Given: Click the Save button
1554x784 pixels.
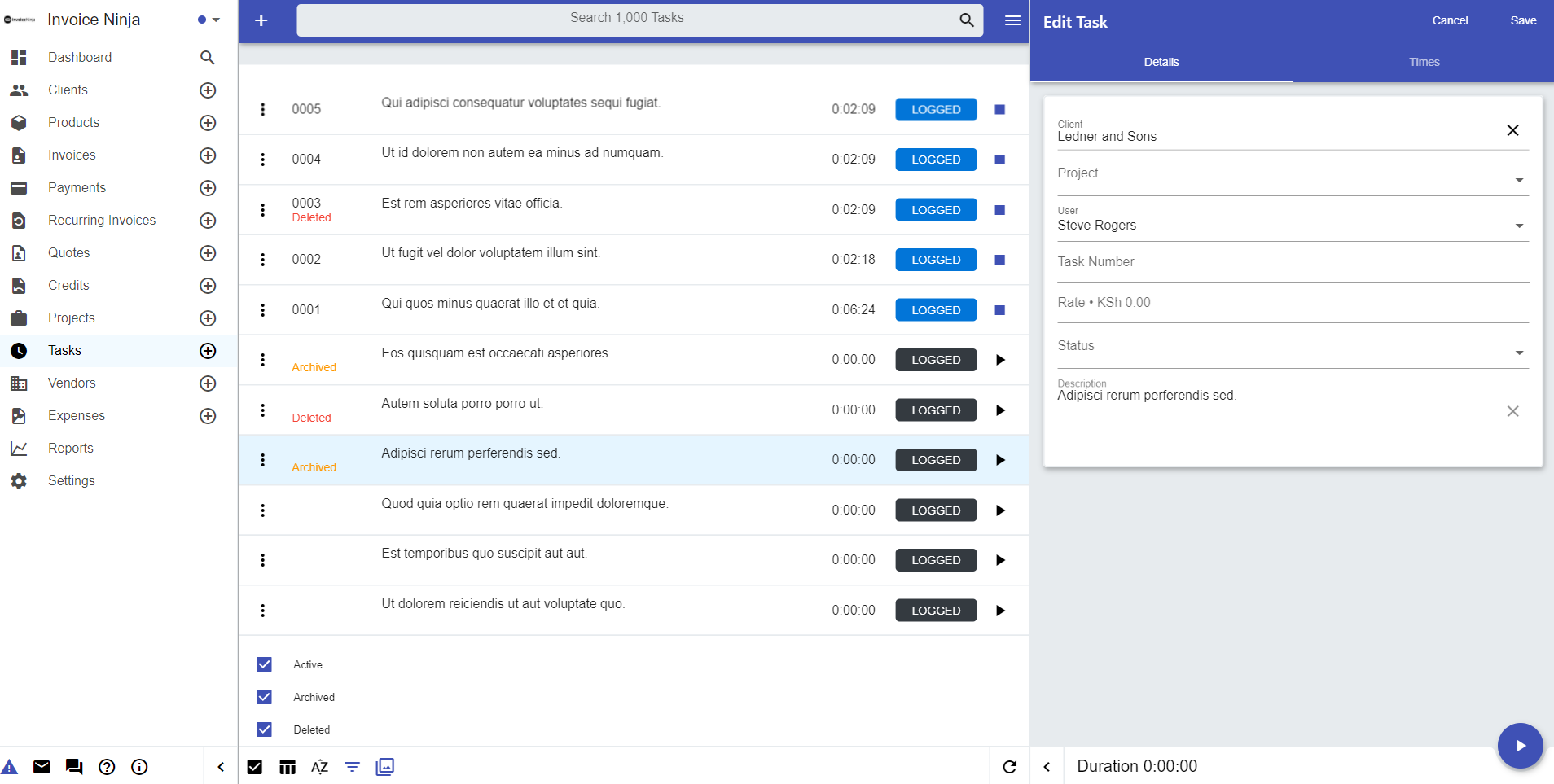Looking at the screenshot, I should [1523, 20].
